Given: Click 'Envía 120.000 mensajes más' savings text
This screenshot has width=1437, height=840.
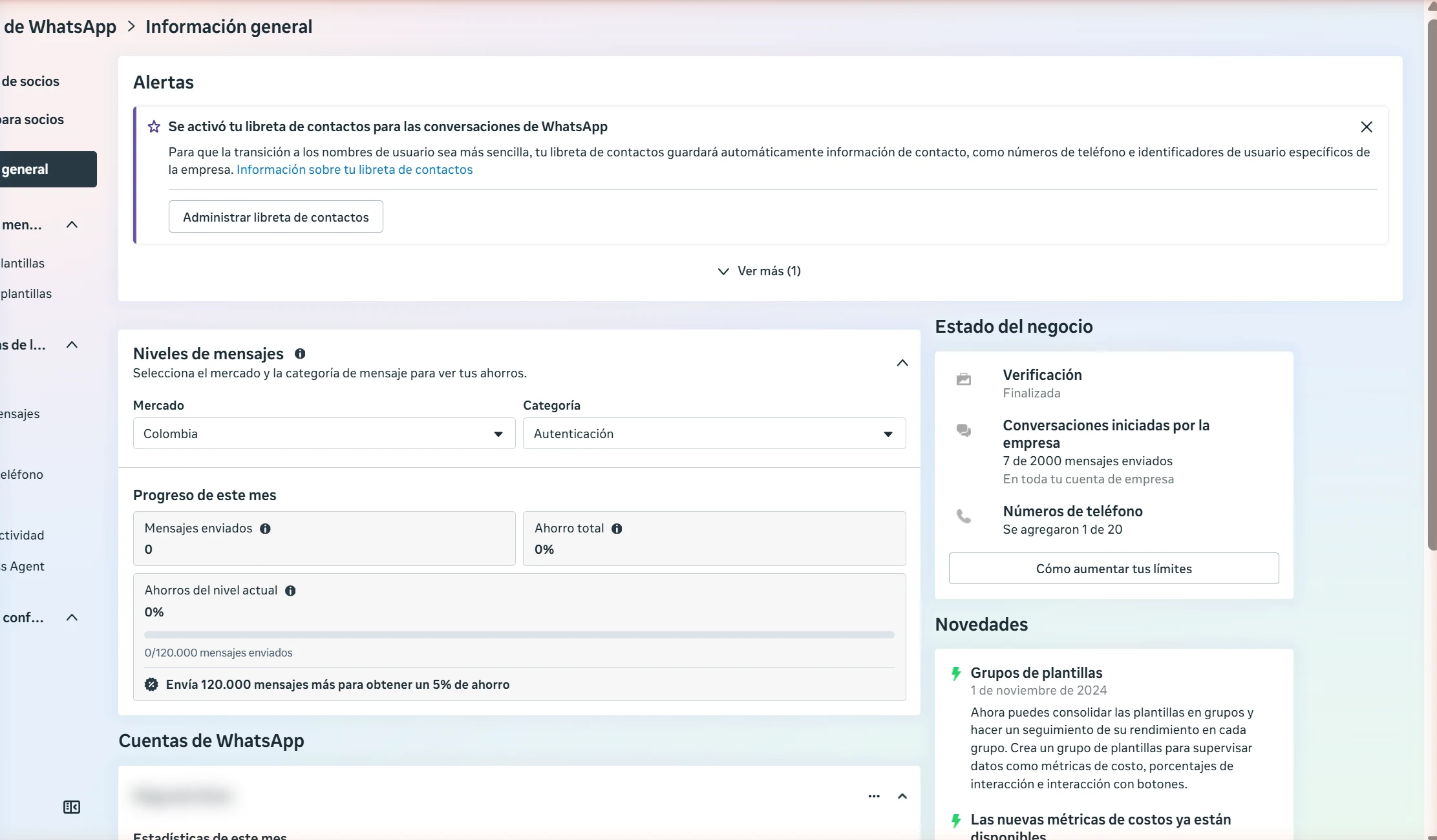Looking at the screenshot, I should click(x=337, y=685).
